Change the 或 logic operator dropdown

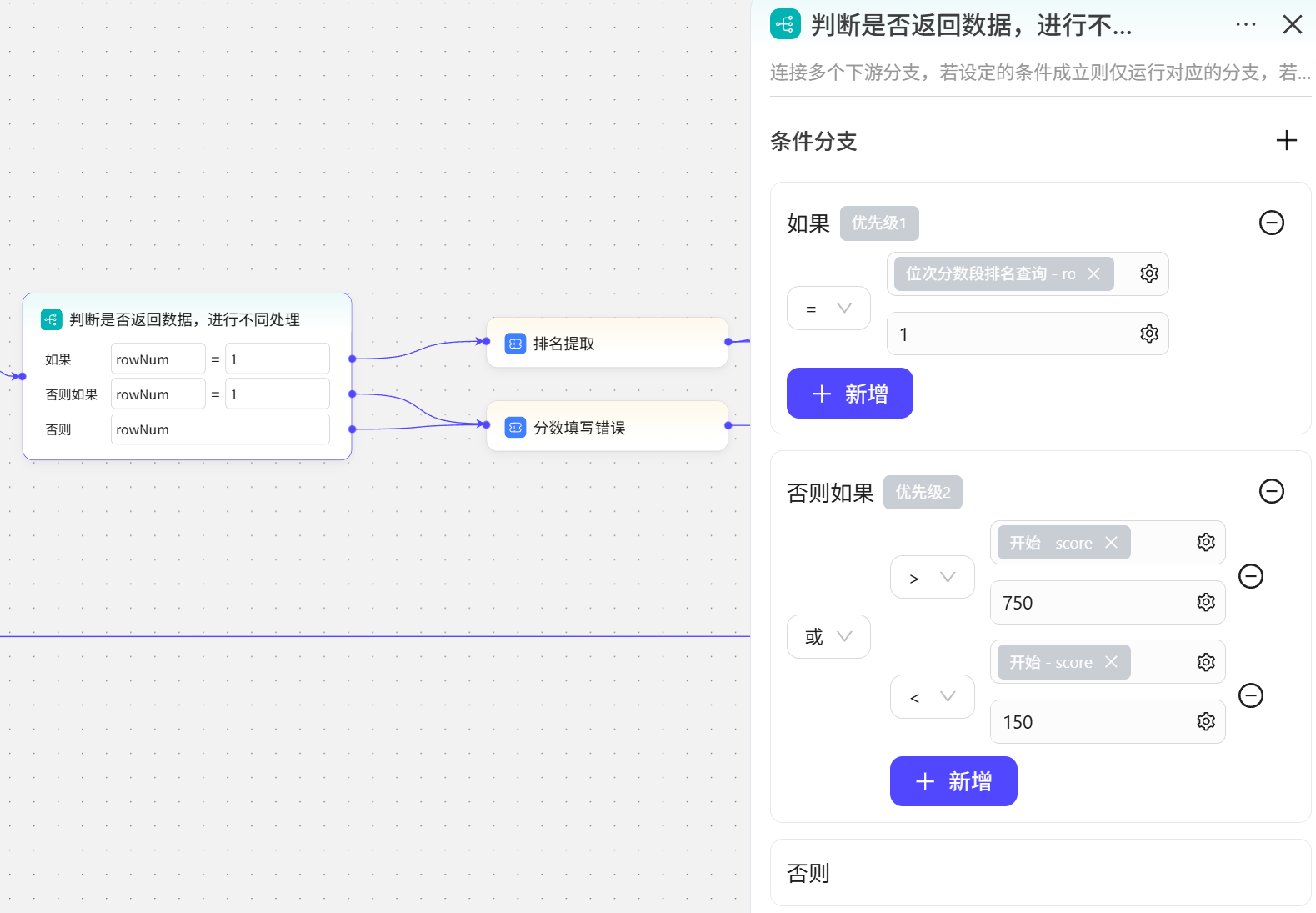pyautogui.click(x=828, y=637)
